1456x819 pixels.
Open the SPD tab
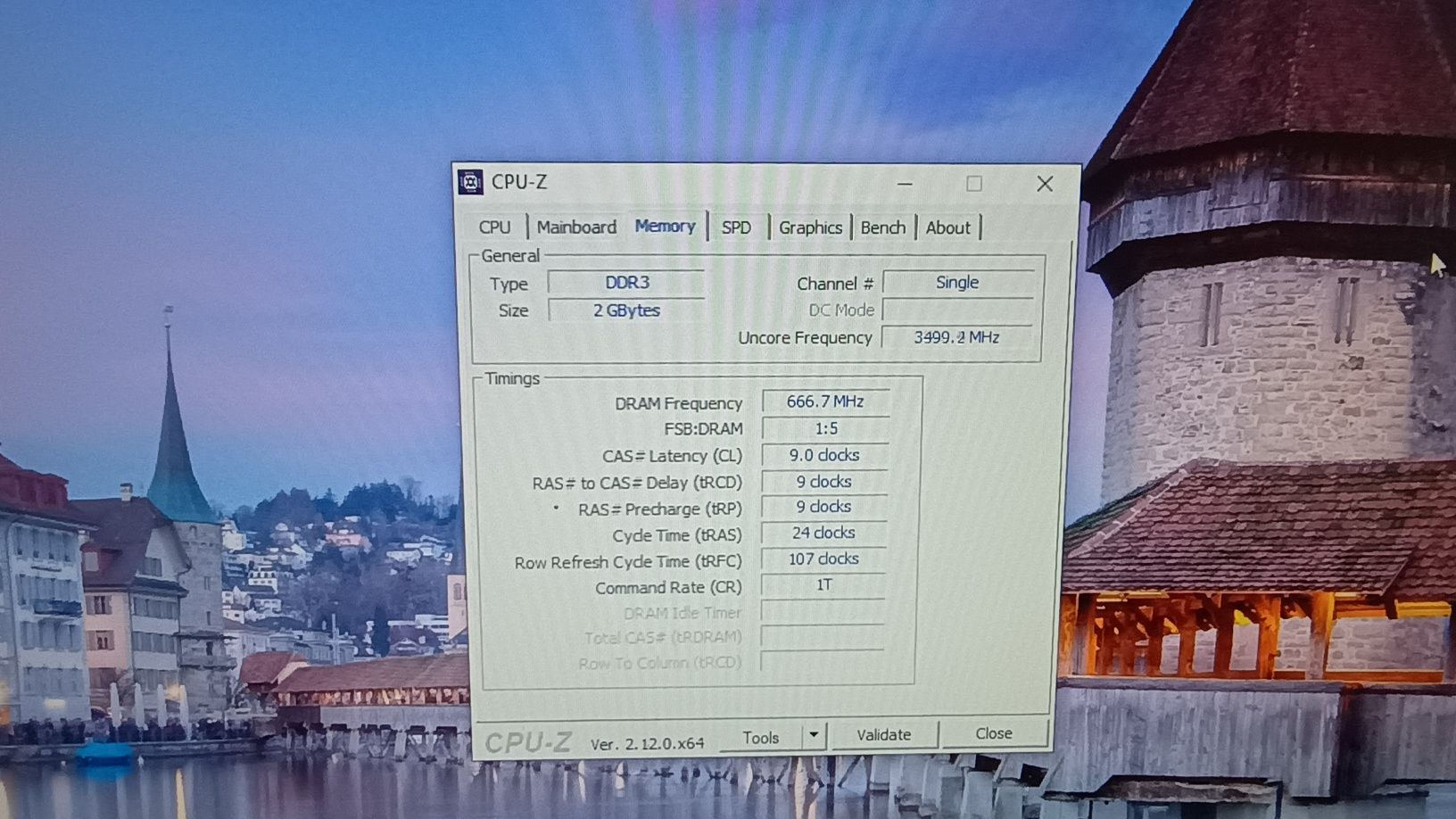coord(736,227)
